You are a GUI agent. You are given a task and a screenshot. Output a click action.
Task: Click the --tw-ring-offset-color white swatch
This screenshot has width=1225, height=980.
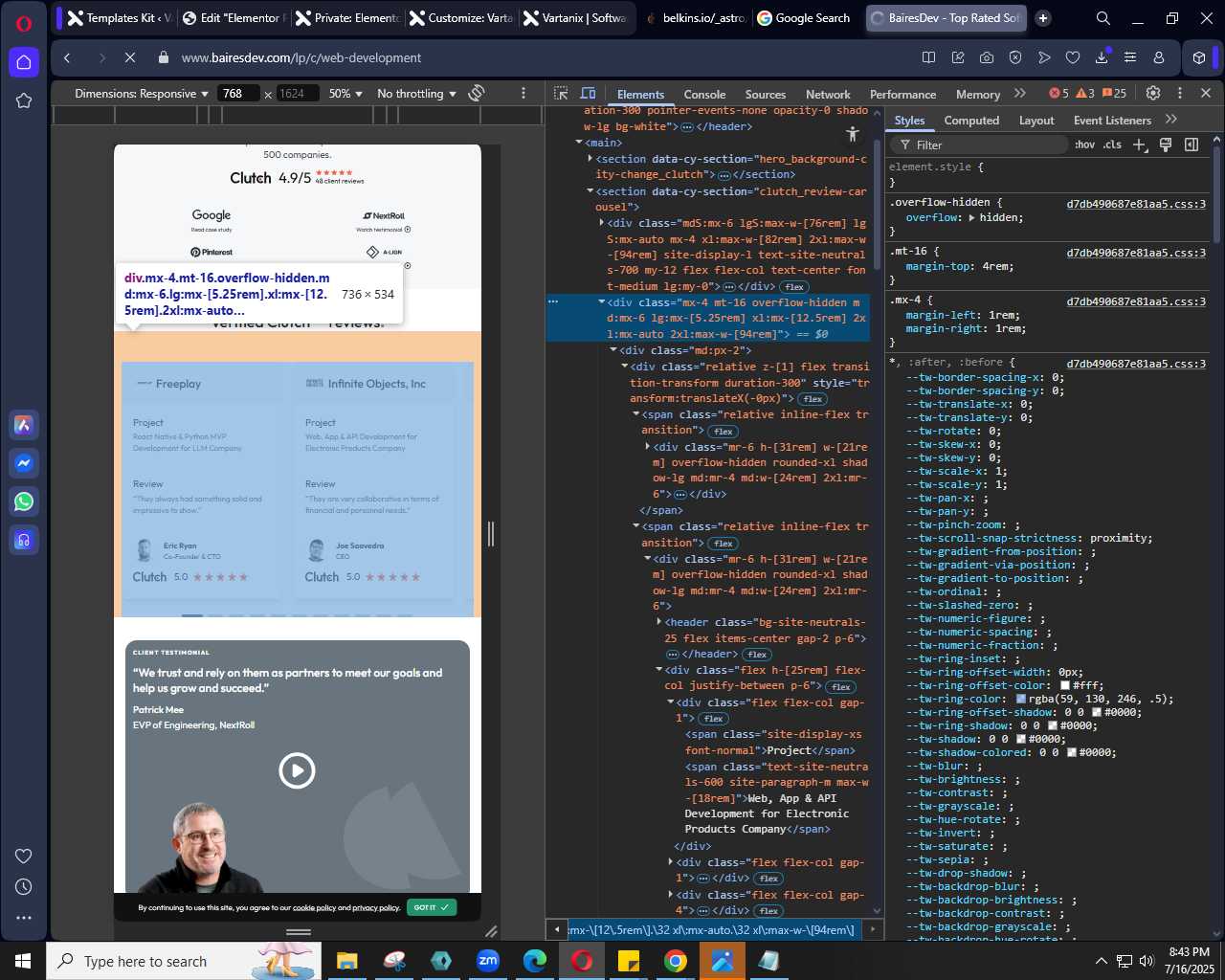click(x=1065, y=685)
